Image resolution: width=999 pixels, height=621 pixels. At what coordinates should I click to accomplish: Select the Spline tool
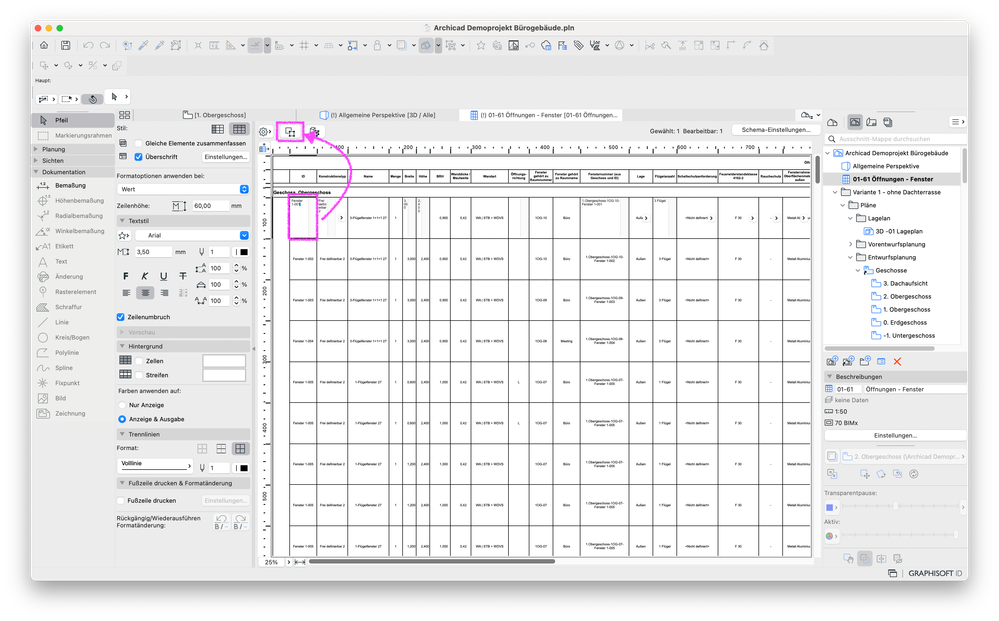tap(73, 368)
